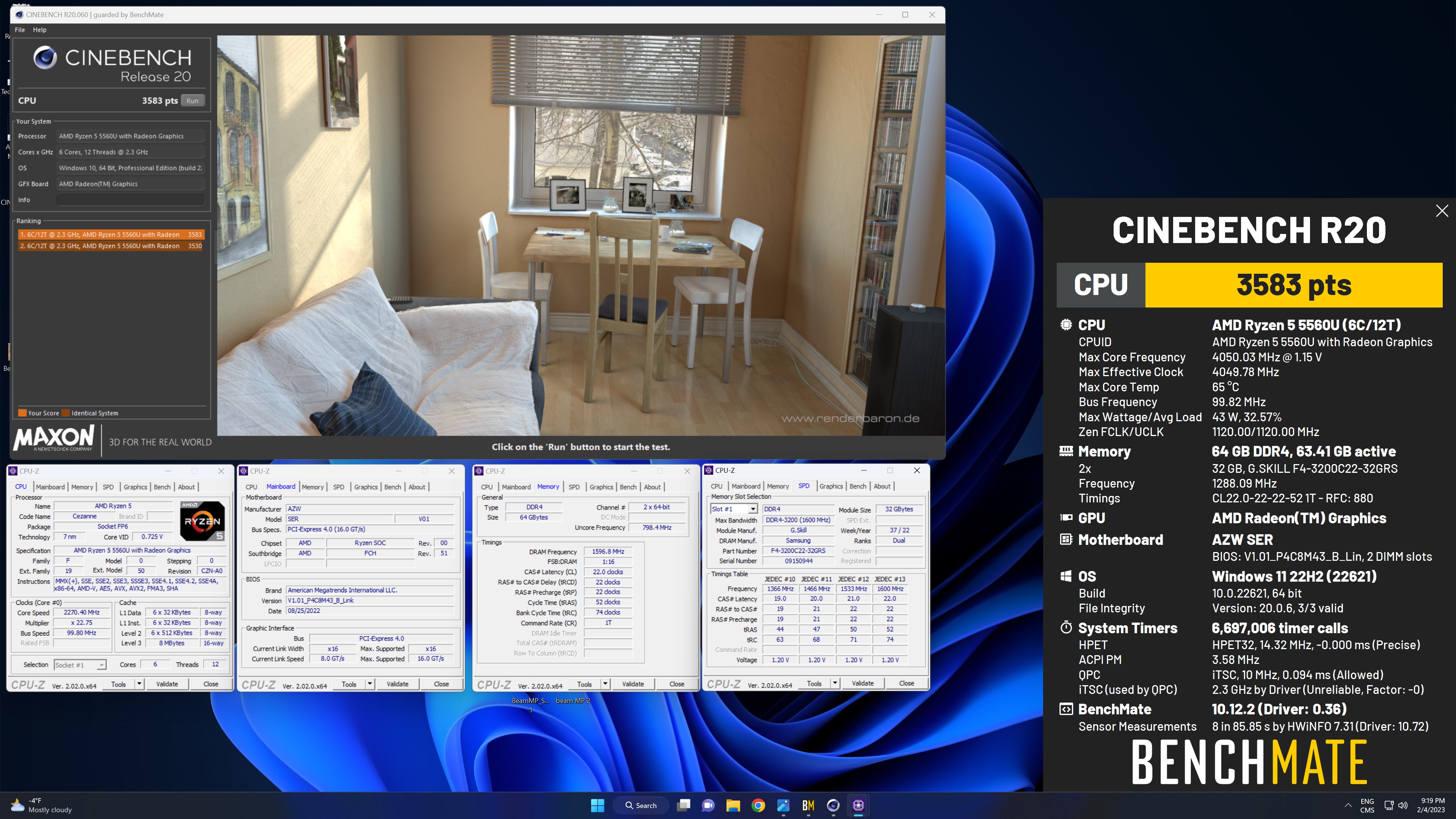This screenshot has height=819, width=1456.
Task: Click Close button in first CPU-Z window
Action: pos(211,684)
